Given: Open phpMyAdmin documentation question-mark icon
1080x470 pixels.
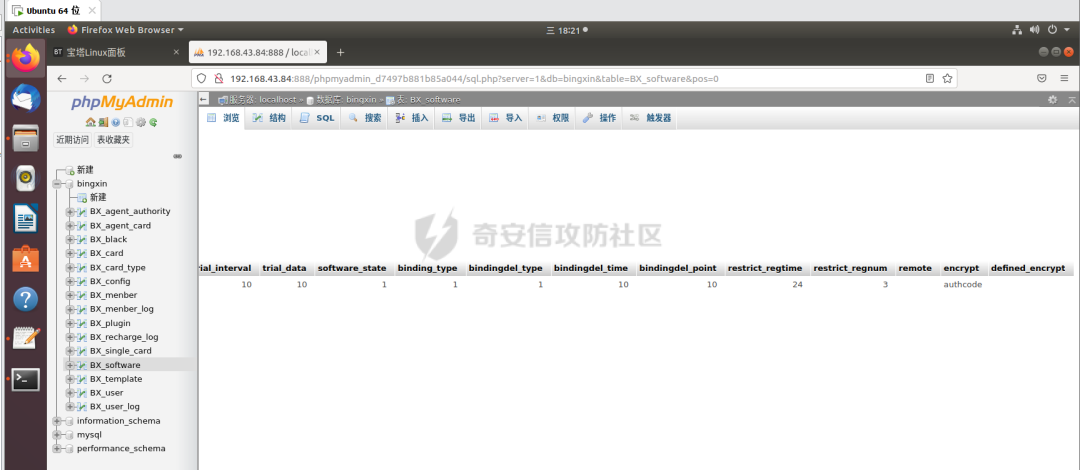Looking at the screenshot, I should click(x=116, y=122).
